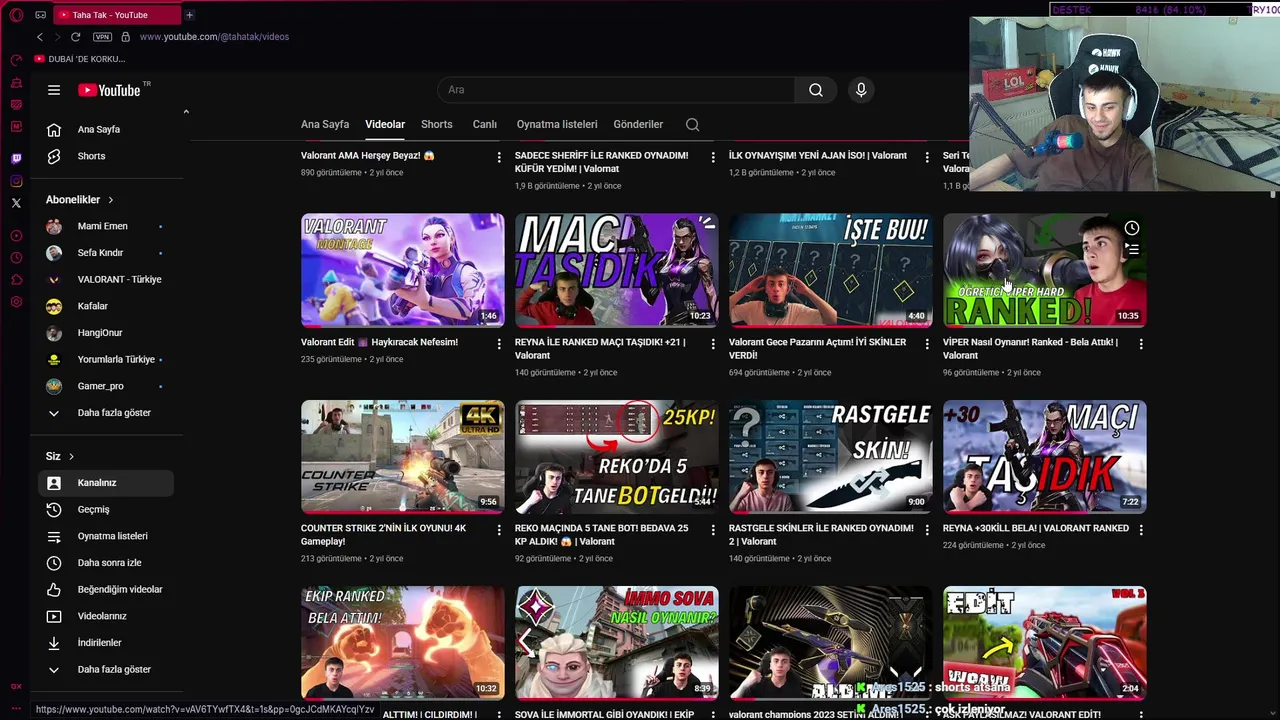This screenshot has width=1280, height=720.
Task: Open Geçmiş history in sidebar
Action: [x=106, y=509]
